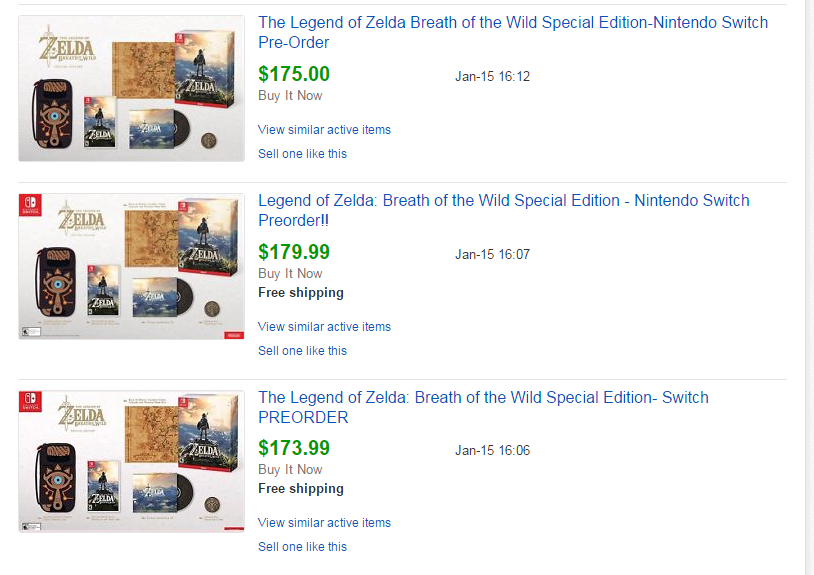Click the vertical scrollbar on the right edge
This screenshot has width=814, height=575.
click(x=809, y=288)
